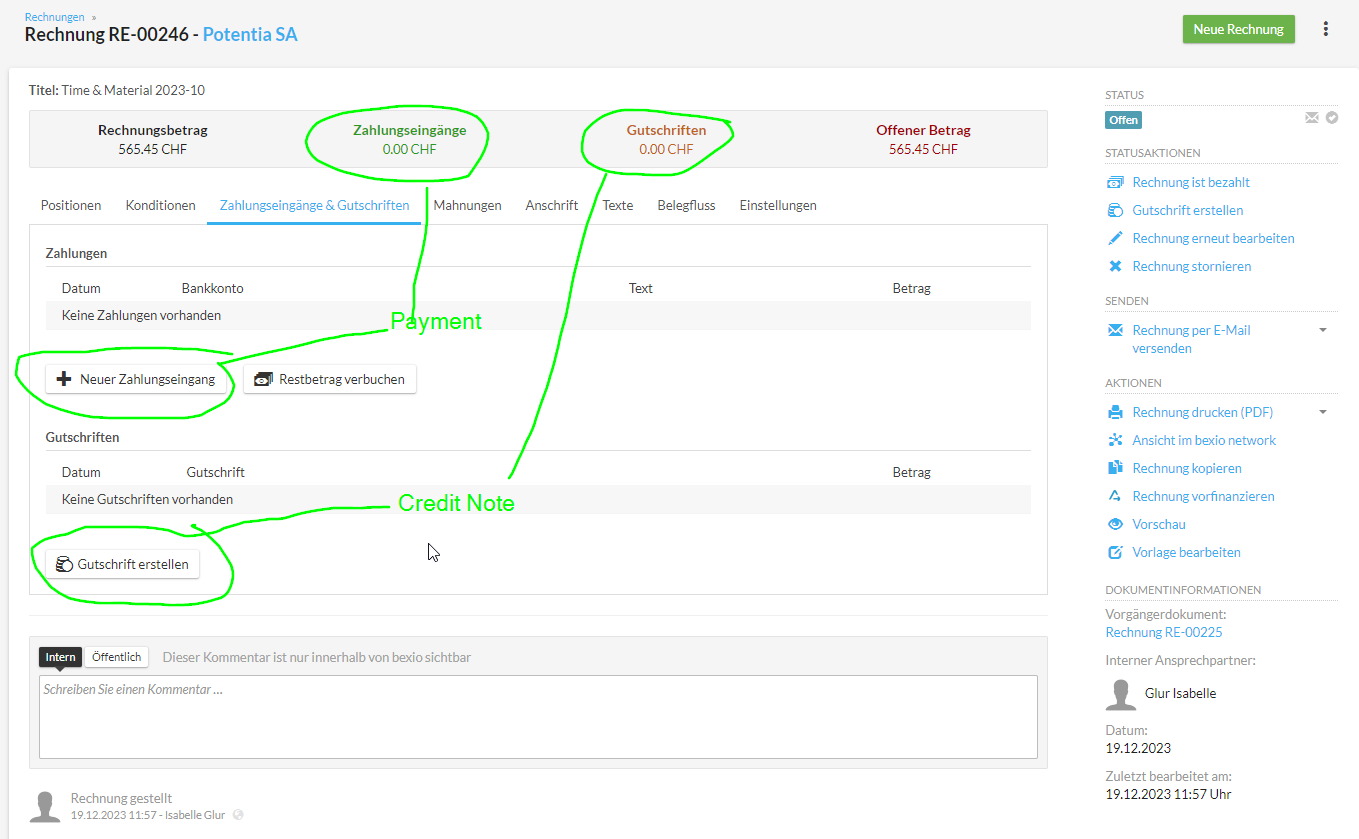Click the Ansicht im bexio network link
Image resolution: width=1359 pixels, height=839 pixels.
[1204, 441]
